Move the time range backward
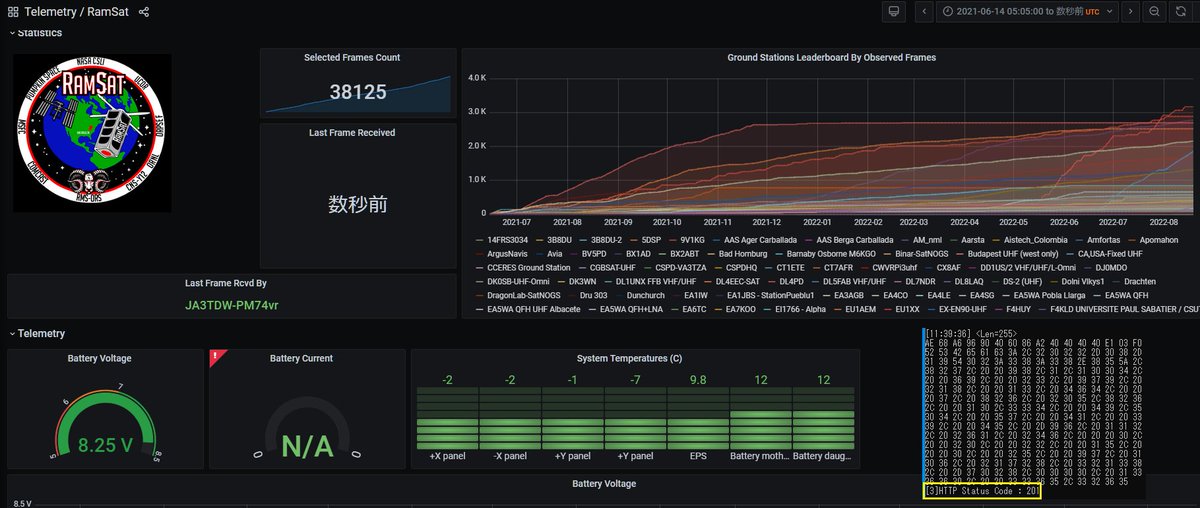 [x=923, y=11]
